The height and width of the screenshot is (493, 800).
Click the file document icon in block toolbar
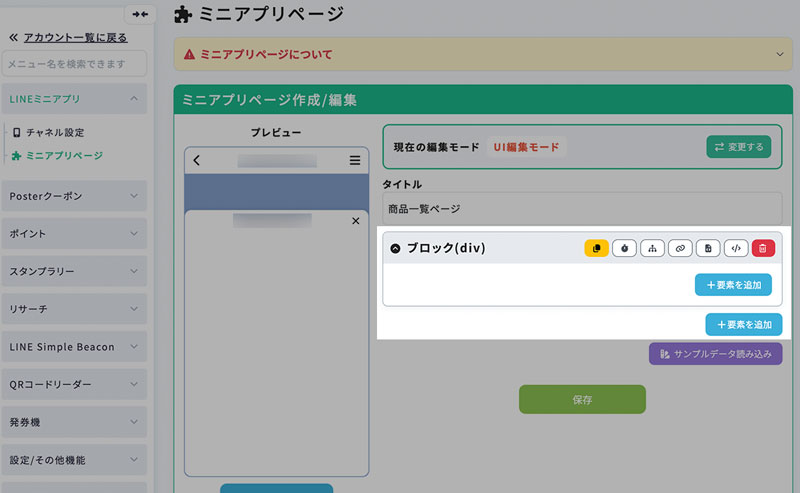[708, 248]
